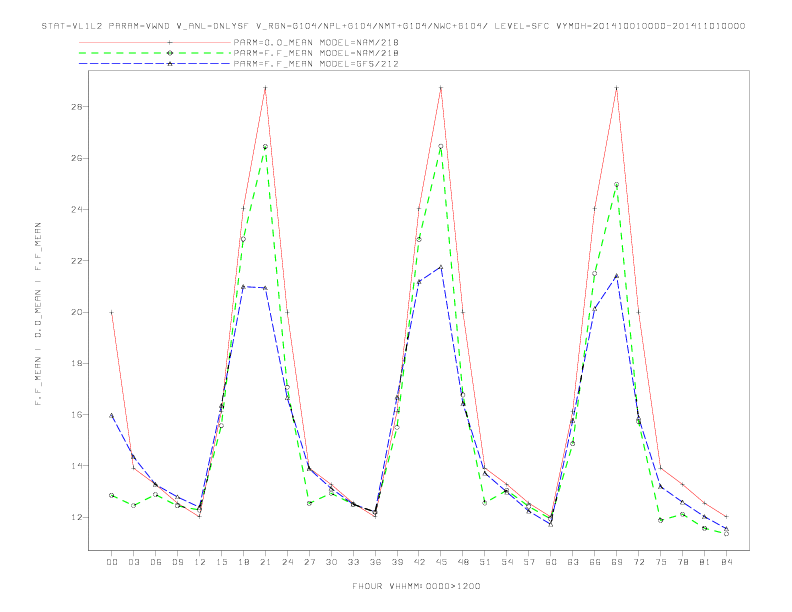
Task: Click the red line peak marker at hour 21
Action: coord(265,88)
